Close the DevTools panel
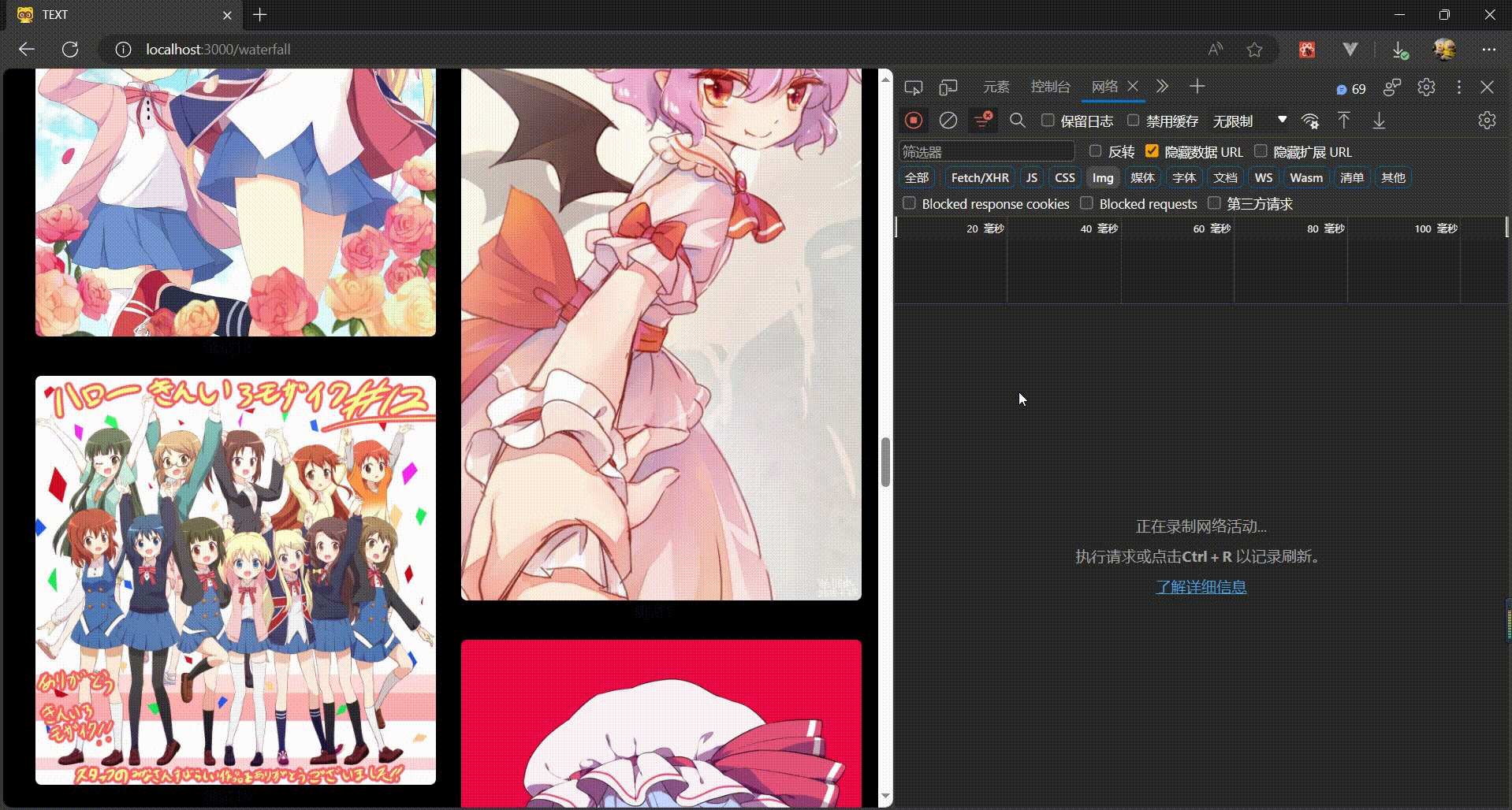 click(x=1488, y=87)
